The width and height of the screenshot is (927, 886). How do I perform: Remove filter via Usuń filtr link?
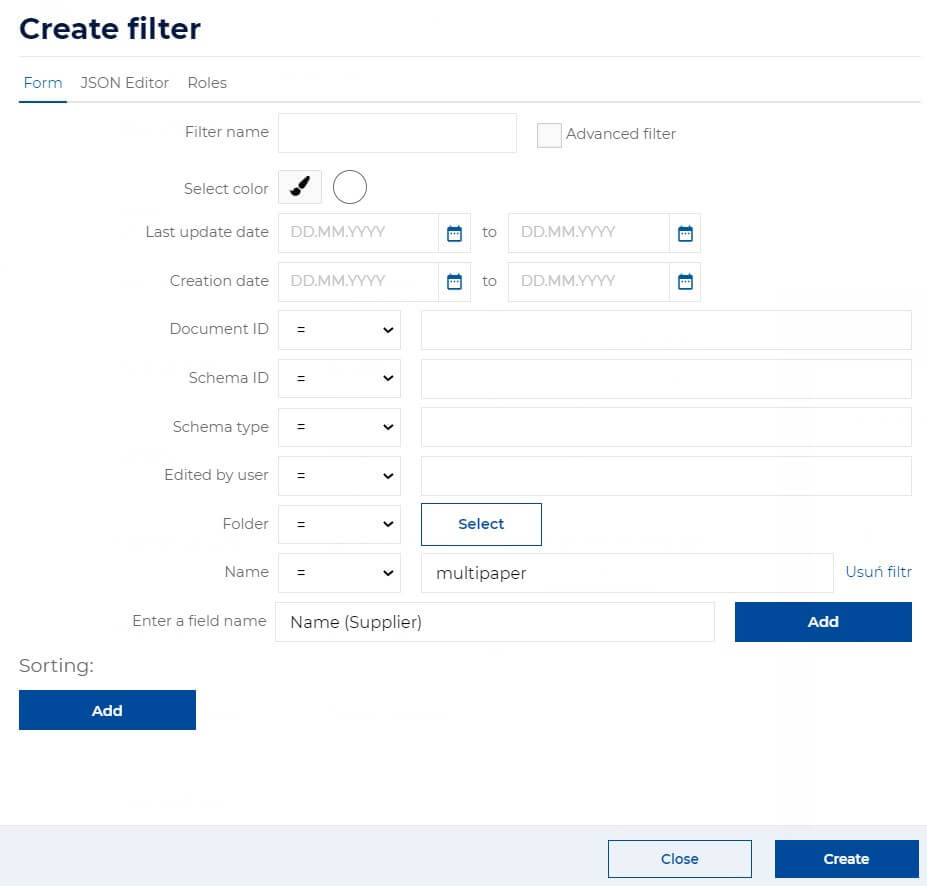point(878,572)
